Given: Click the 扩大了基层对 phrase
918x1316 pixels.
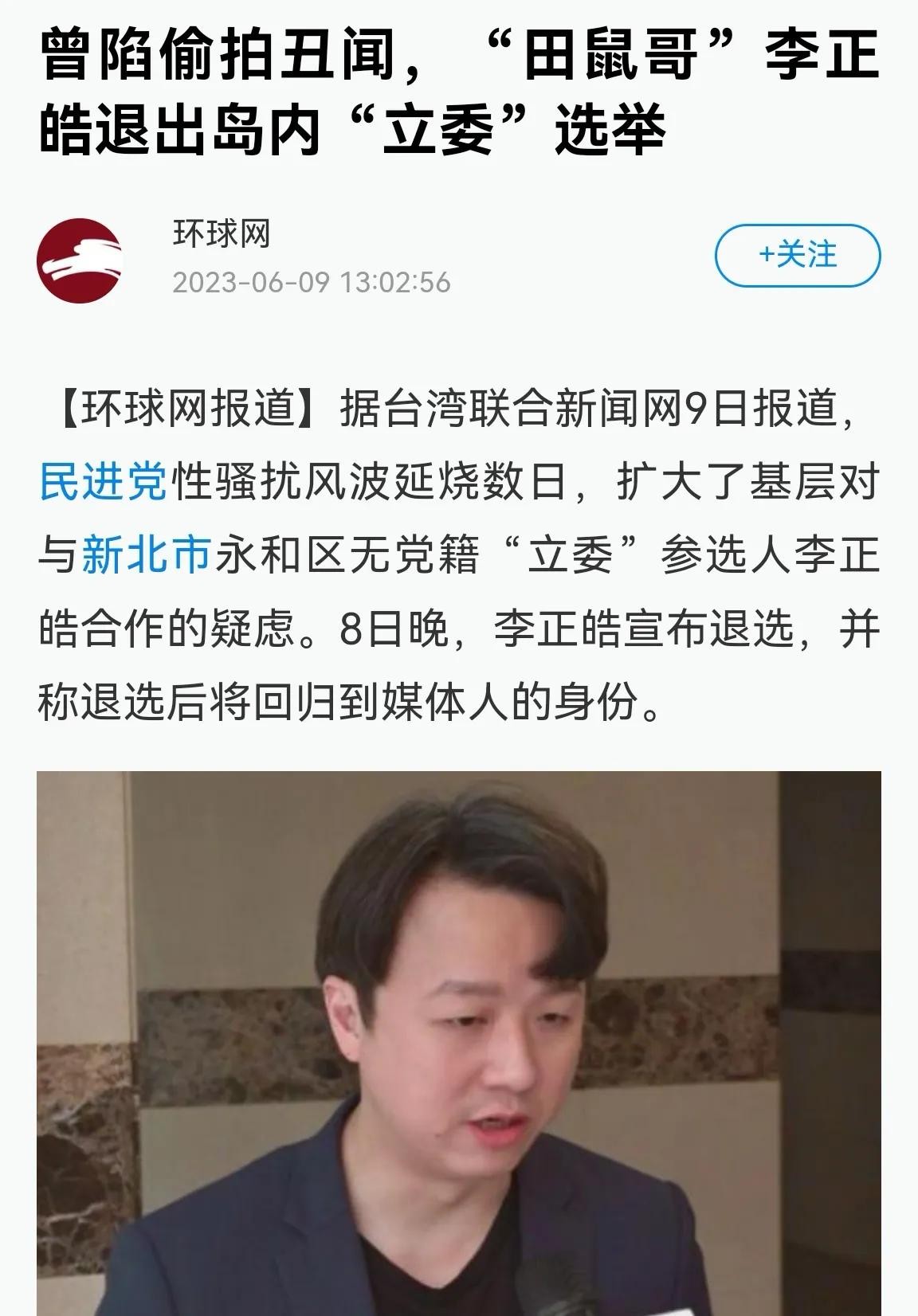Looking at the screenshot, I should [748, 482].
